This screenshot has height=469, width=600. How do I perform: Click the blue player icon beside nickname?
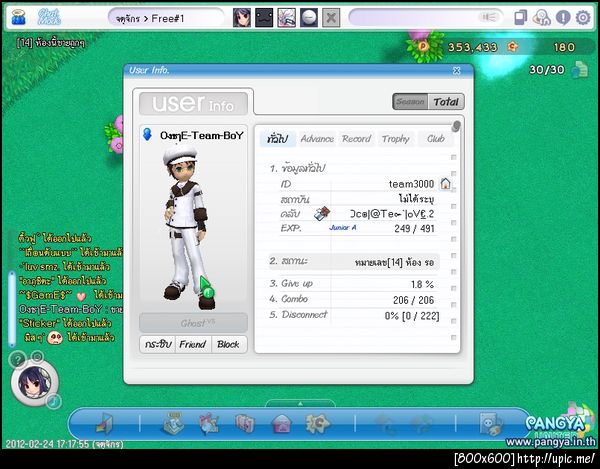click(147, 135)
